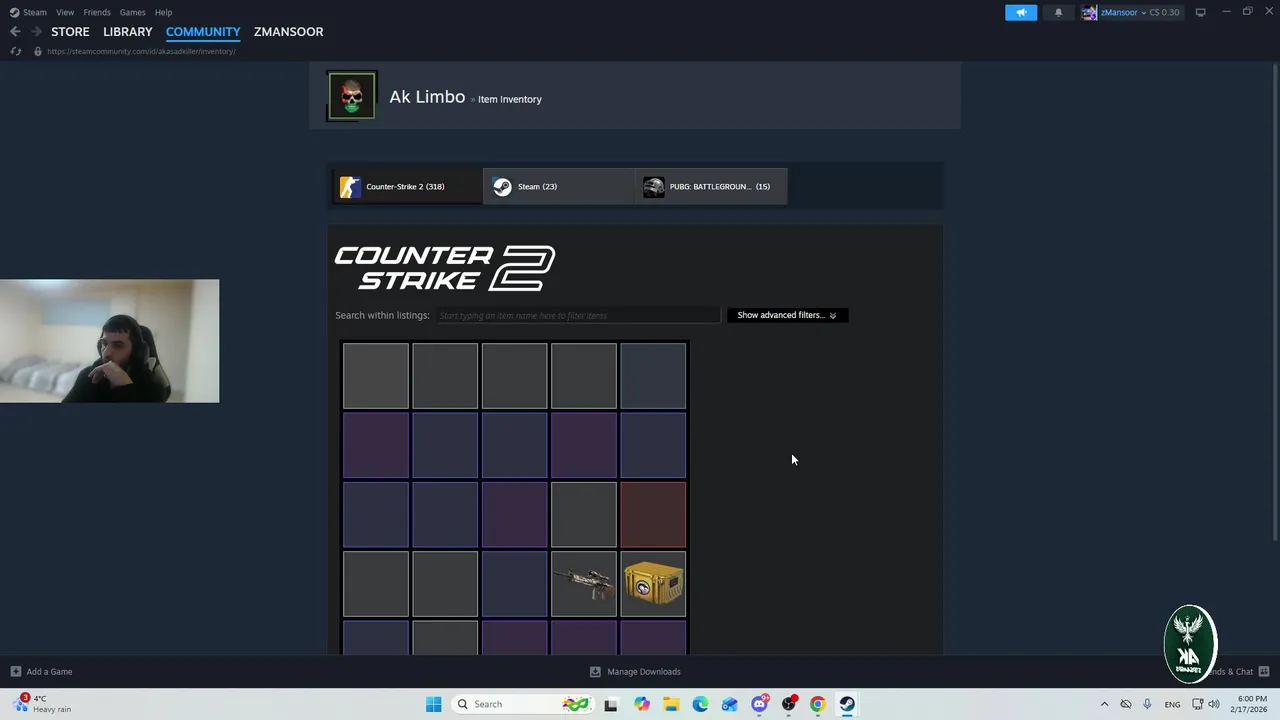Open Task View on the taskbar
Screen dimensions: 1280x720
click(611, 704)
